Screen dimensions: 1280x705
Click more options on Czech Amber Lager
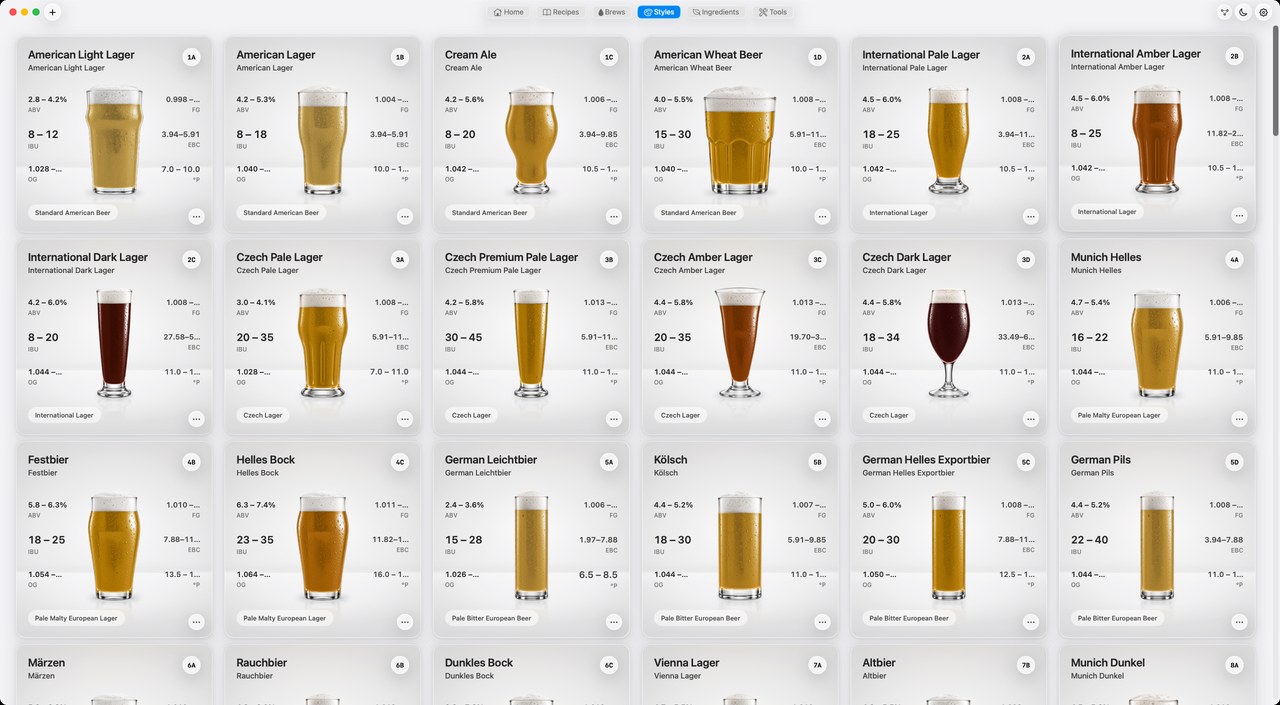click(822, 419)
